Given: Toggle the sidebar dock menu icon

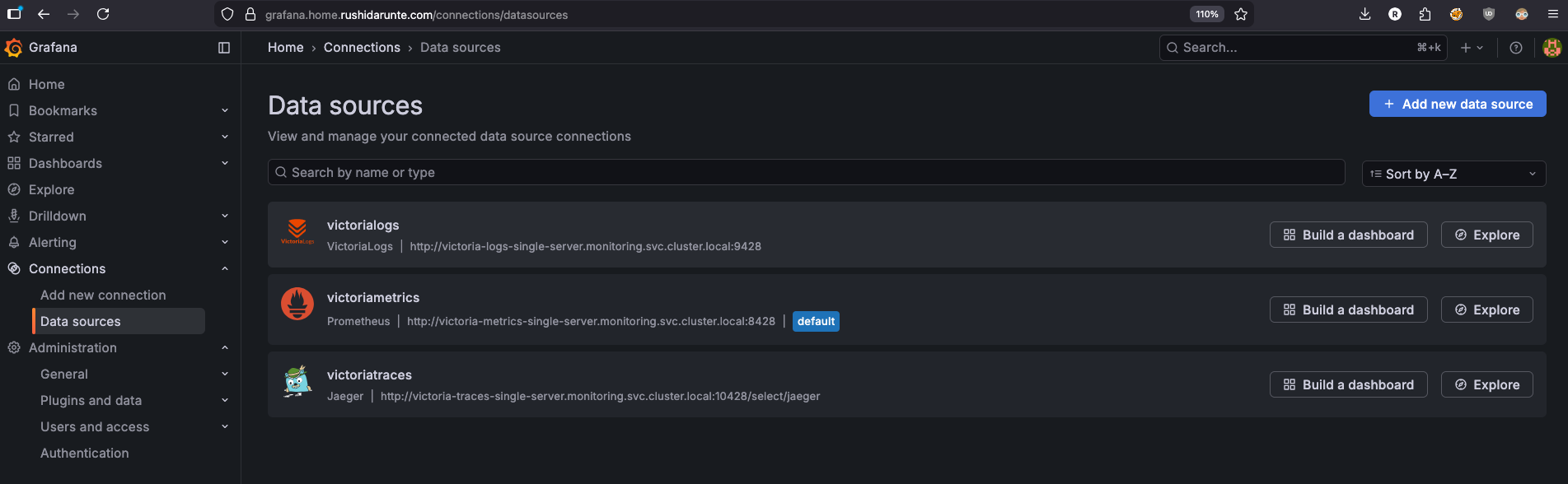Looking at the screenshot, I should point(224,48).
